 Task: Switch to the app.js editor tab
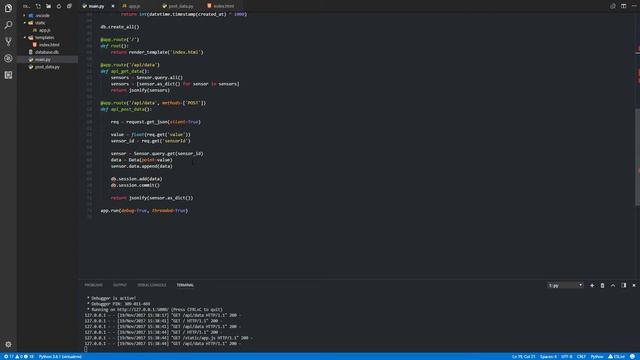(x=134, y=6)
